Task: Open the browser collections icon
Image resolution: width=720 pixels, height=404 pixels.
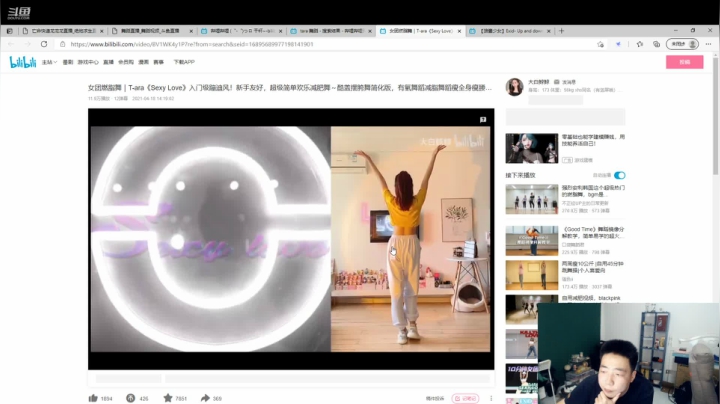Action: point(656,44)
